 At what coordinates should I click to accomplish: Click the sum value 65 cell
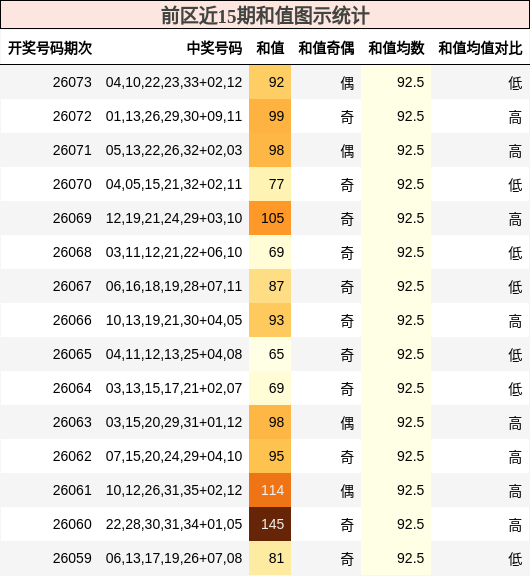tap(270, 354)
